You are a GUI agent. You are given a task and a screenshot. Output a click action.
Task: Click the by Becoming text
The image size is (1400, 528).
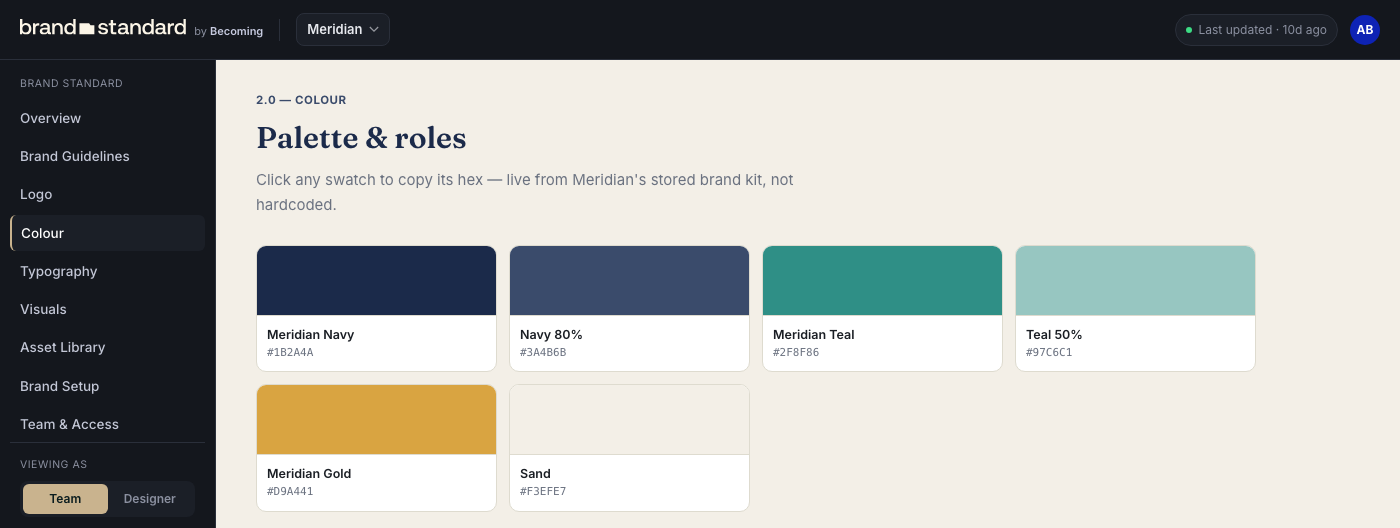[x=229, y=31]
